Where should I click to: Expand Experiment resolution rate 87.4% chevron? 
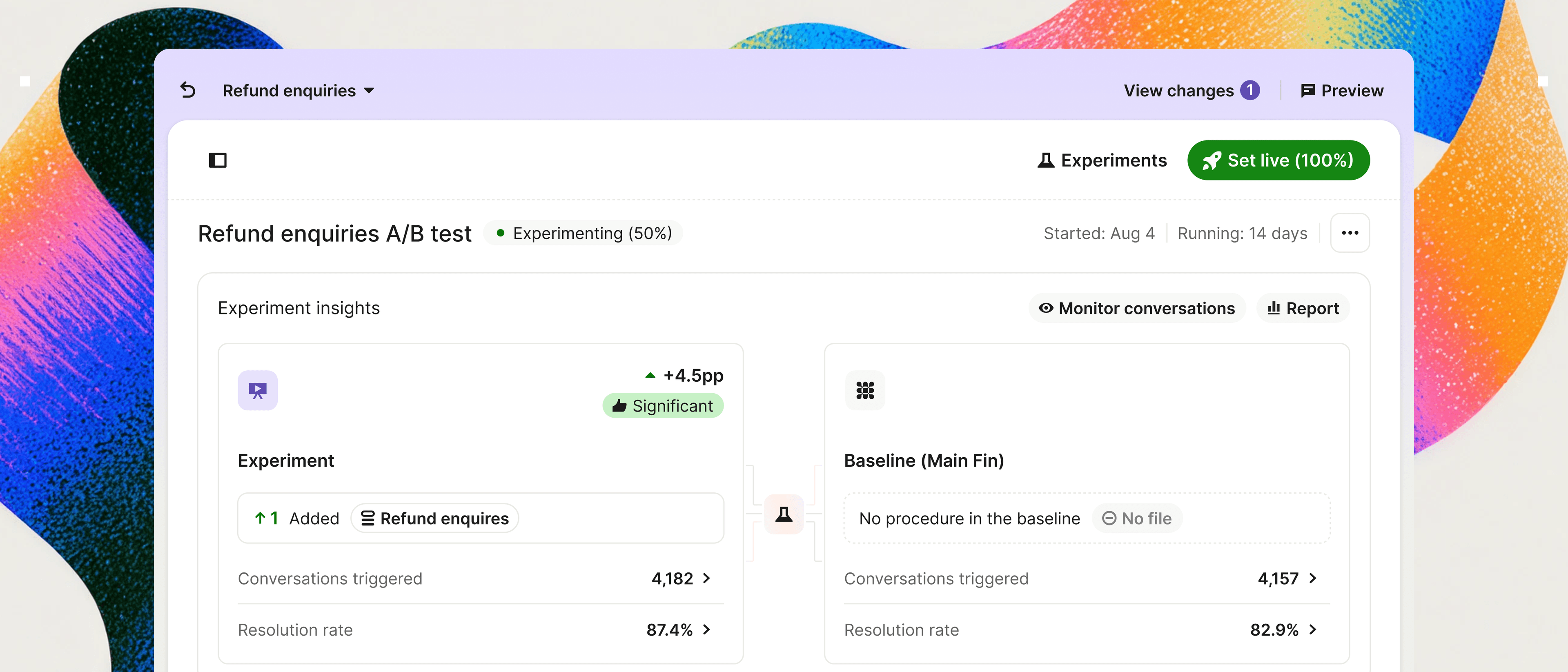point(706,630)
